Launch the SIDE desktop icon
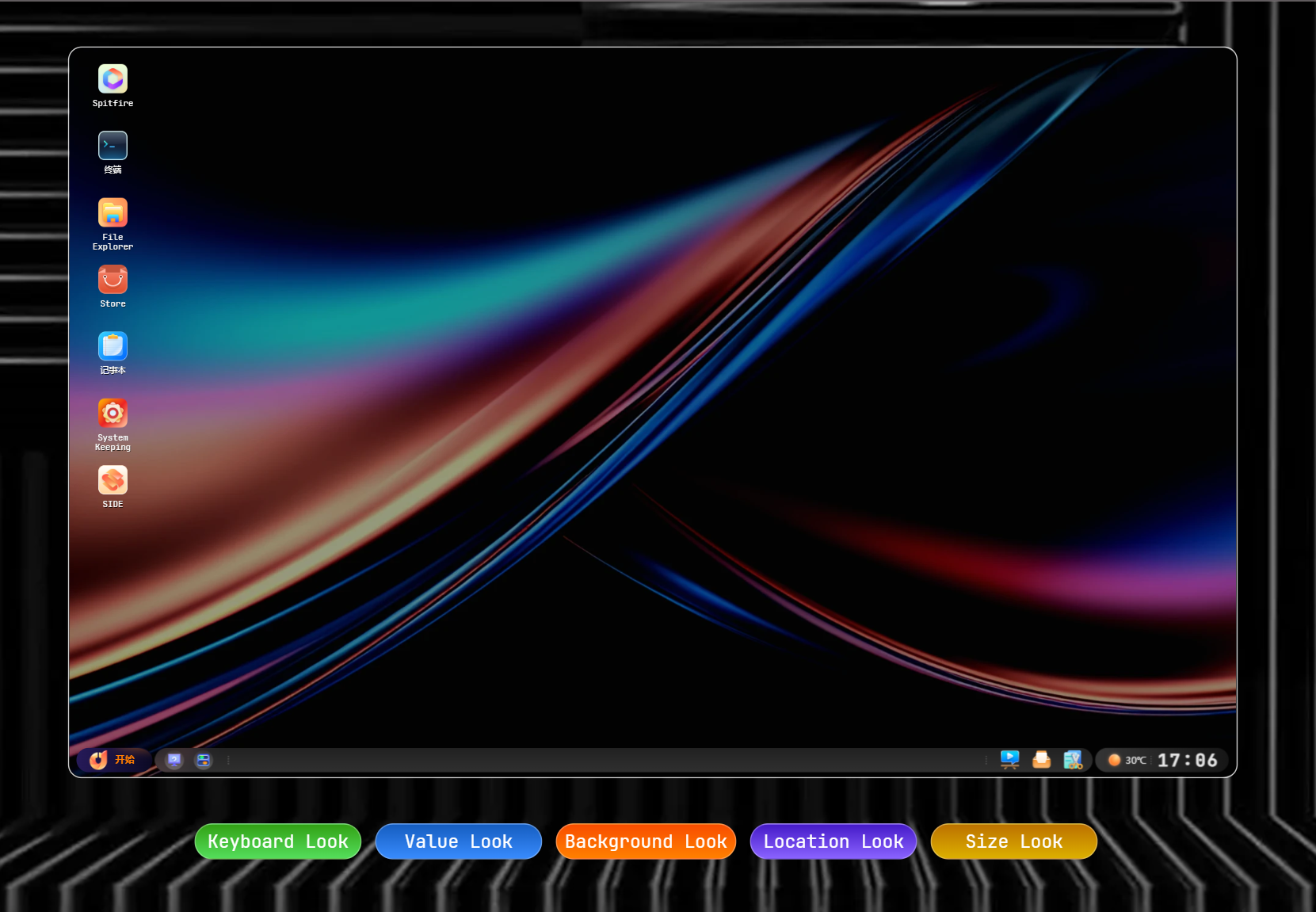This screenshot has height=912, width=1316. (113, 487)
